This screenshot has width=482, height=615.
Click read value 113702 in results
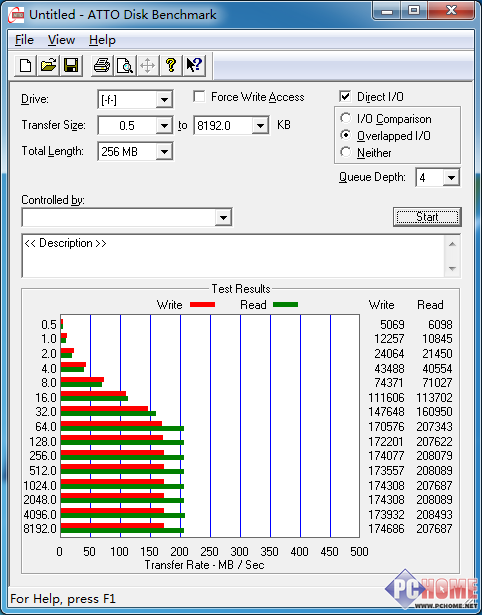tap(435, 398)
